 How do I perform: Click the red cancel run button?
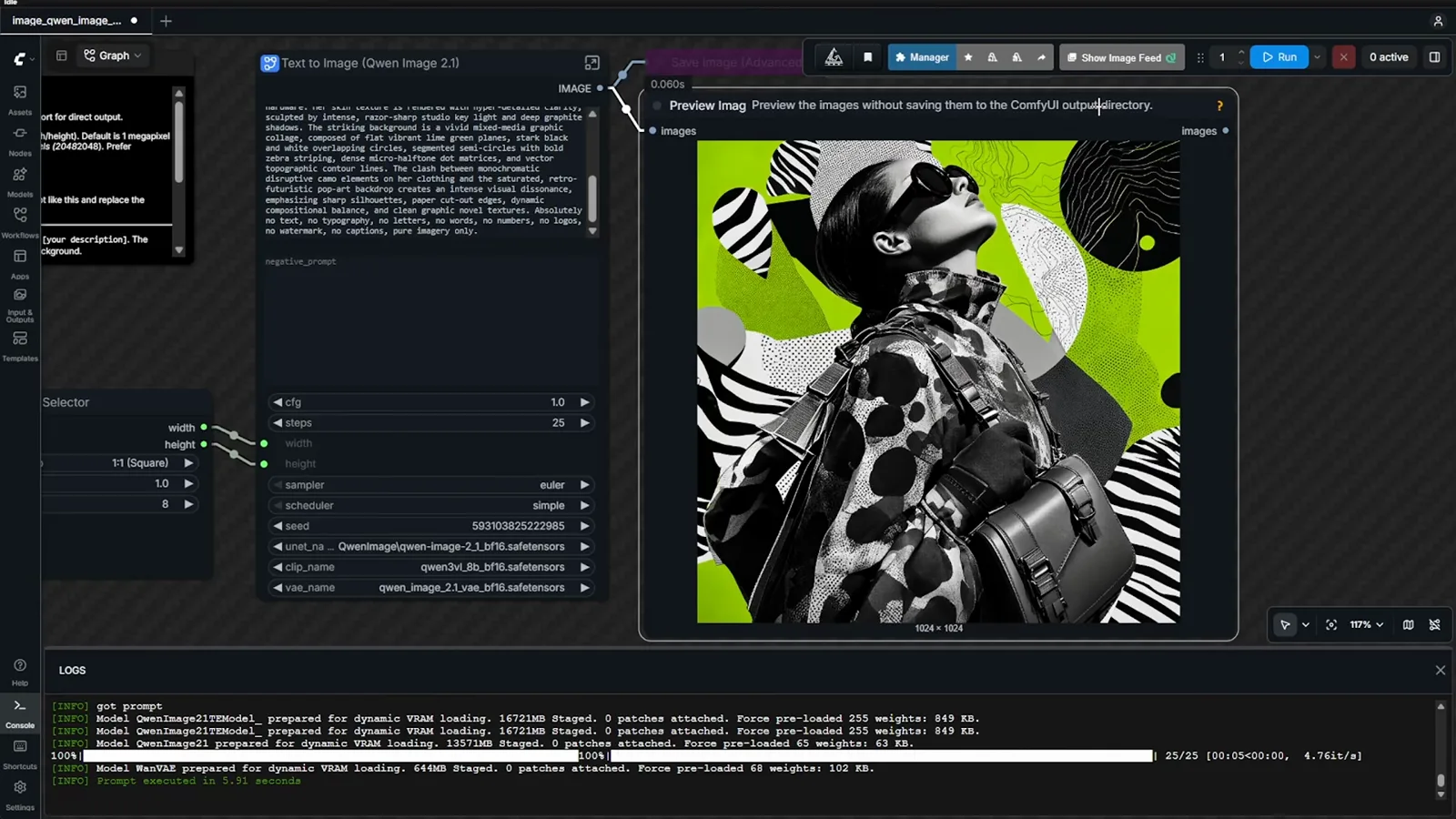(1343, 57)
